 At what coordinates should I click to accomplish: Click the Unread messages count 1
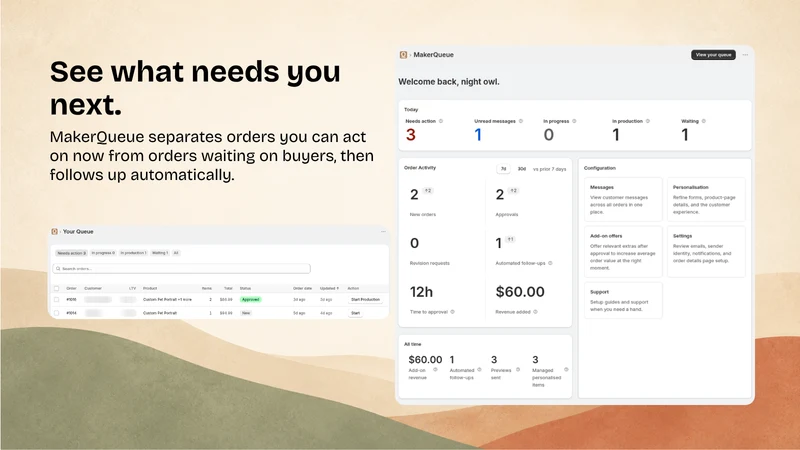pyautogui.click(x=478, y=135)
